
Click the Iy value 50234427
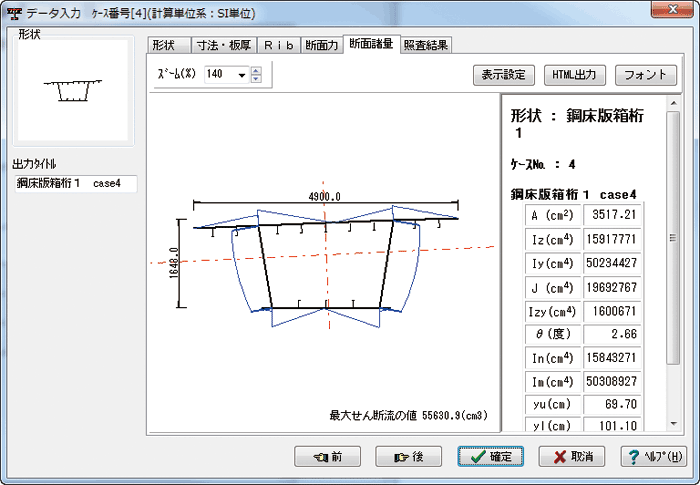point(612,263)
